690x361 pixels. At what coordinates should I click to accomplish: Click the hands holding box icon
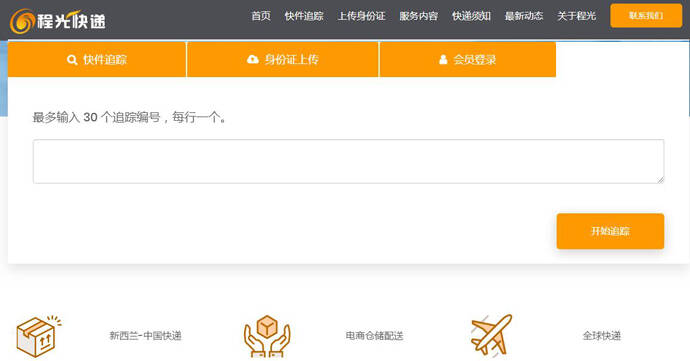click(267, 336)
